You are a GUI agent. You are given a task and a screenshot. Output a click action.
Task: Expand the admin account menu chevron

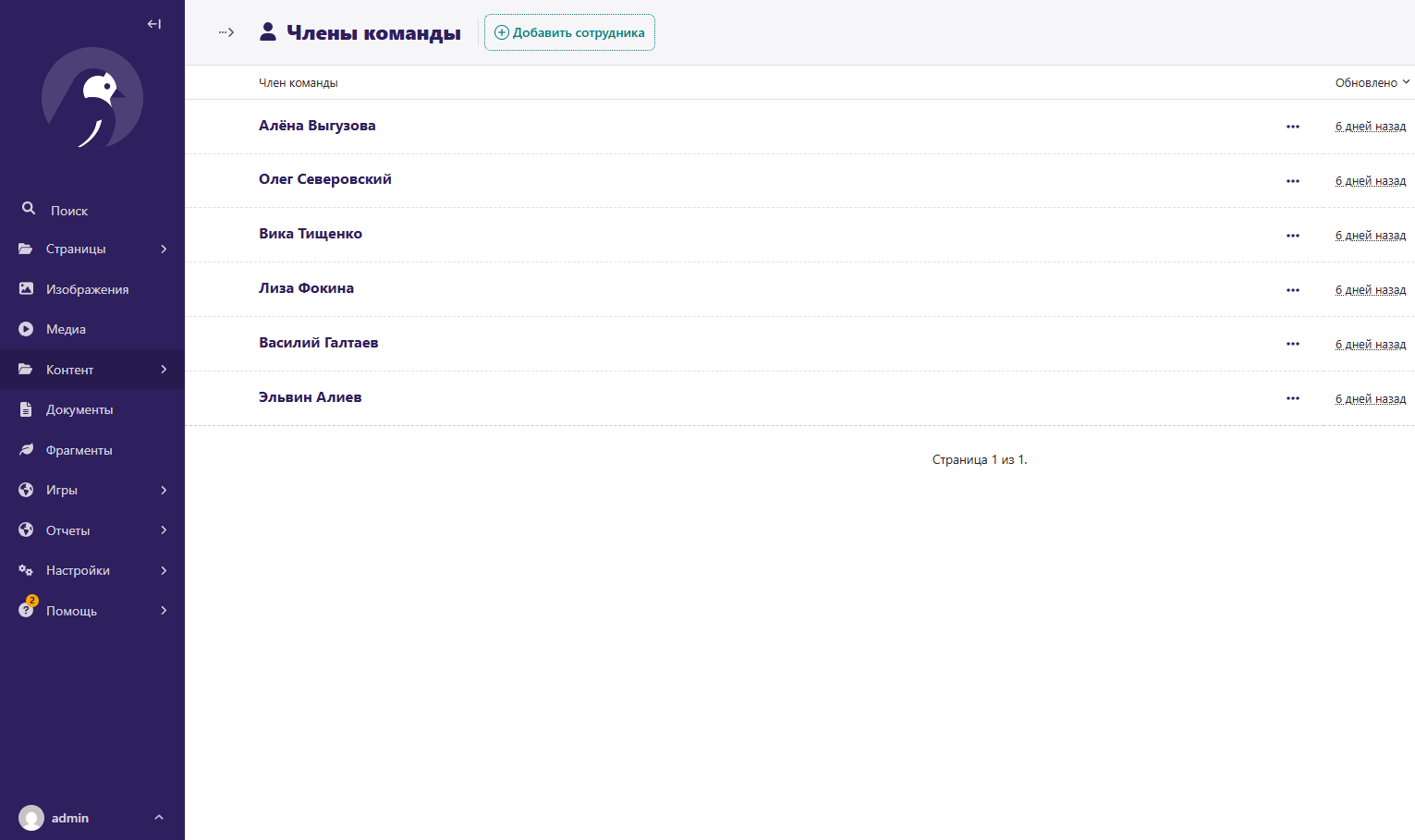[159, 818]
